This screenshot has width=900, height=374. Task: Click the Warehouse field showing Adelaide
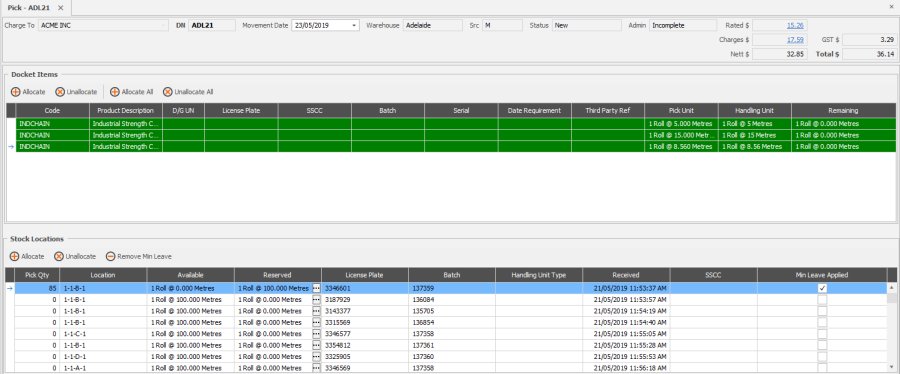click(433, 25)
